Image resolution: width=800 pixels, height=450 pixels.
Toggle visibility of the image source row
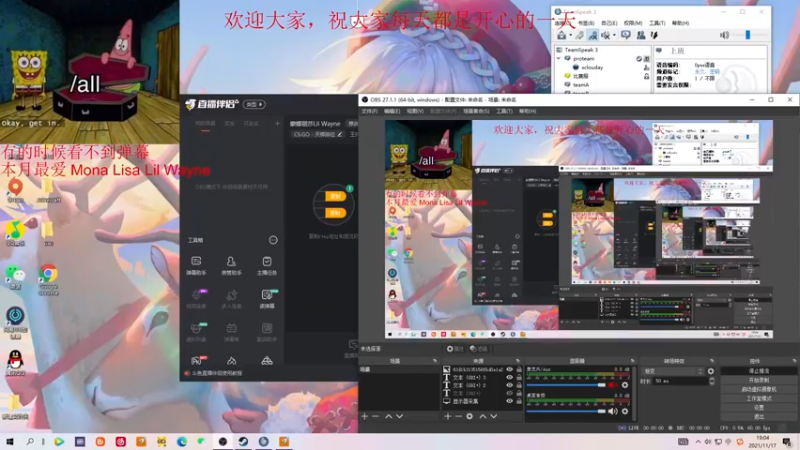pos(509,369)
